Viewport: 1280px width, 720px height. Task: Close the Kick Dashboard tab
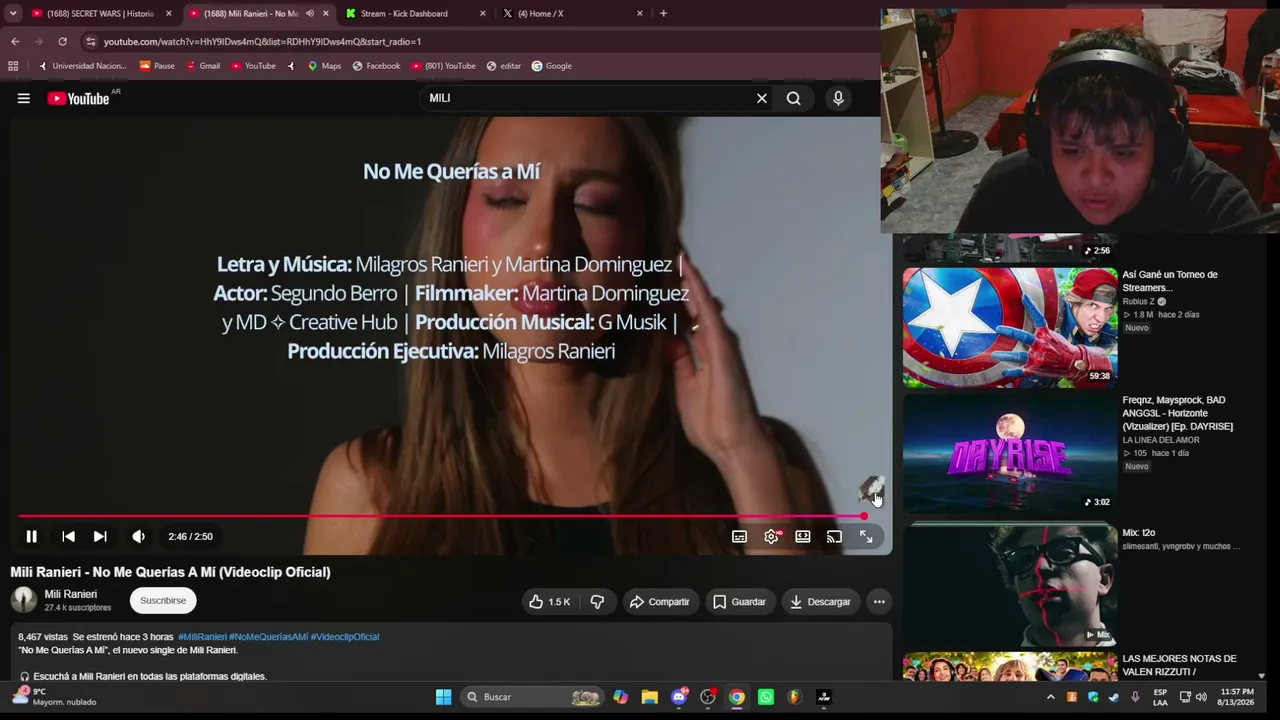click(x=483, y=14)
